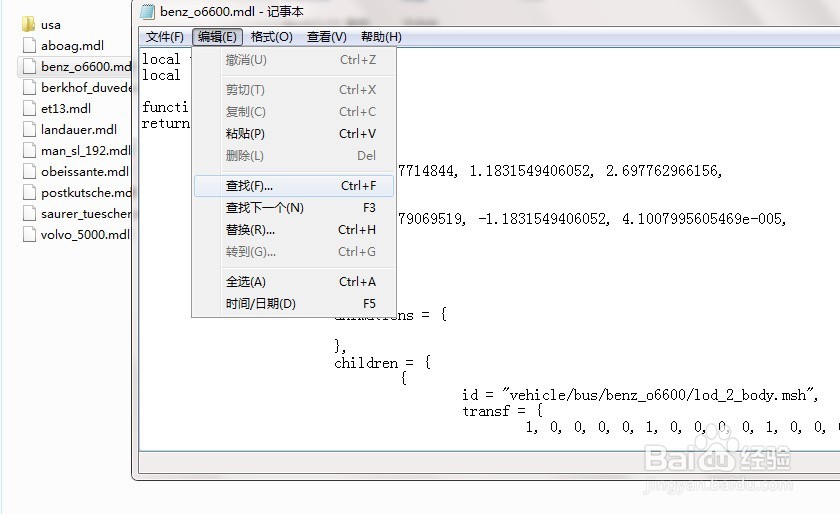The width and height of the screenshot is (840, 514).
Task: Select the usa folder name
Action: coord(51,25)
